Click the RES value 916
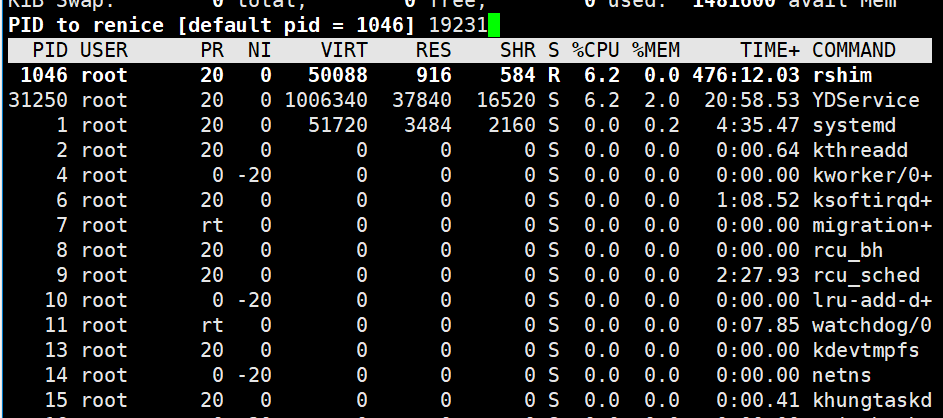Screen dimensions: 943x418 coord(434,75)
